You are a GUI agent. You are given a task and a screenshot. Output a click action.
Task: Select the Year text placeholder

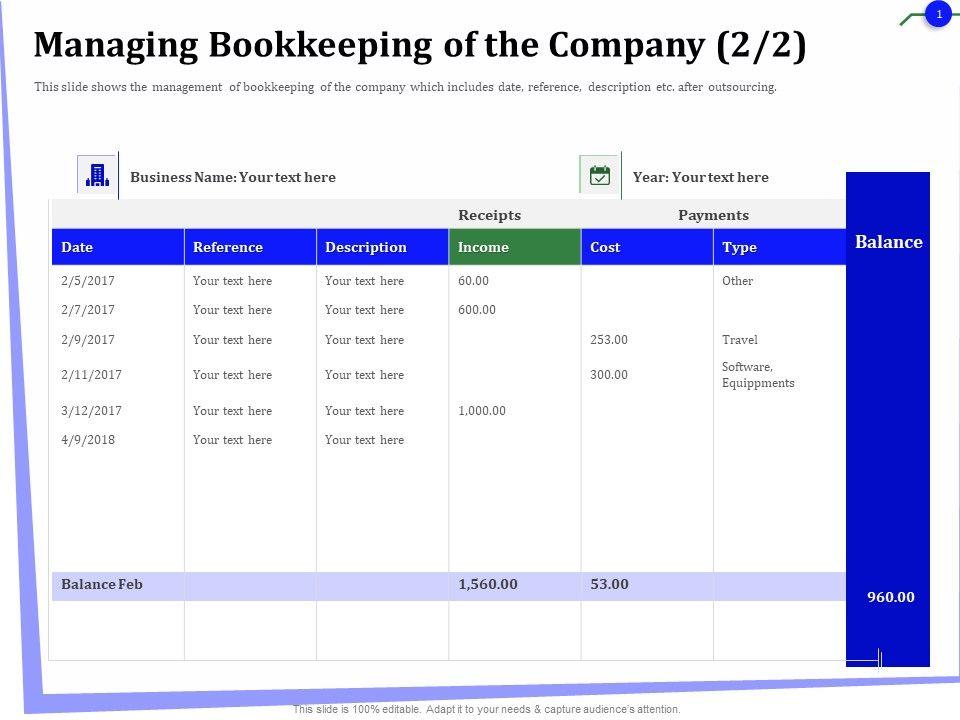(701, 177)
